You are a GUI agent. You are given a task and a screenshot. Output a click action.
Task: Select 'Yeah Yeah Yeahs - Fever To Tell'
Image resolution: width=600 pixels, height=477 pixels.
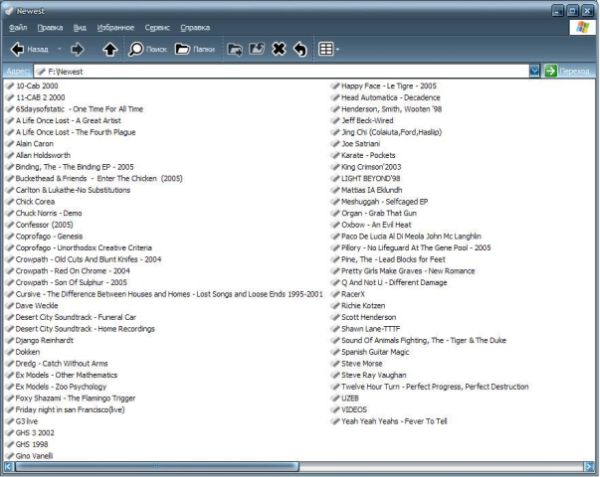tap(394, 421)
